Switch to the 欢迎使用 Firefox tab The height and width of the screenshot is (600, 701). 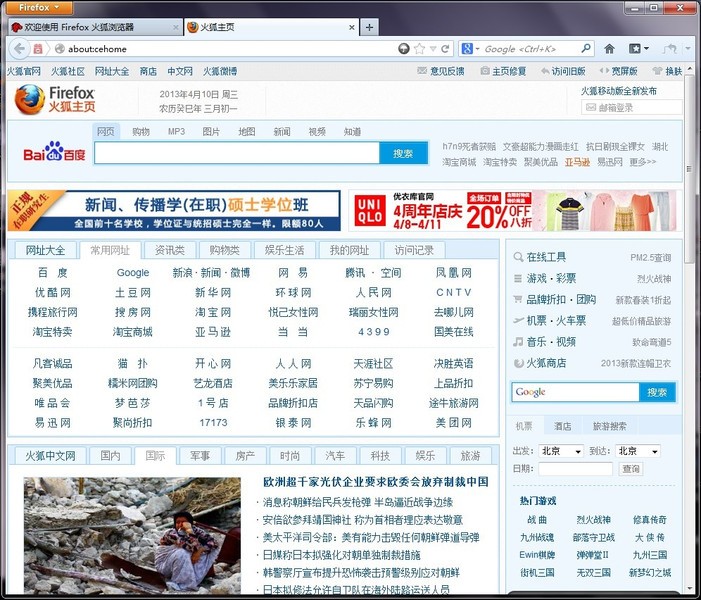[x=95, y=27]
